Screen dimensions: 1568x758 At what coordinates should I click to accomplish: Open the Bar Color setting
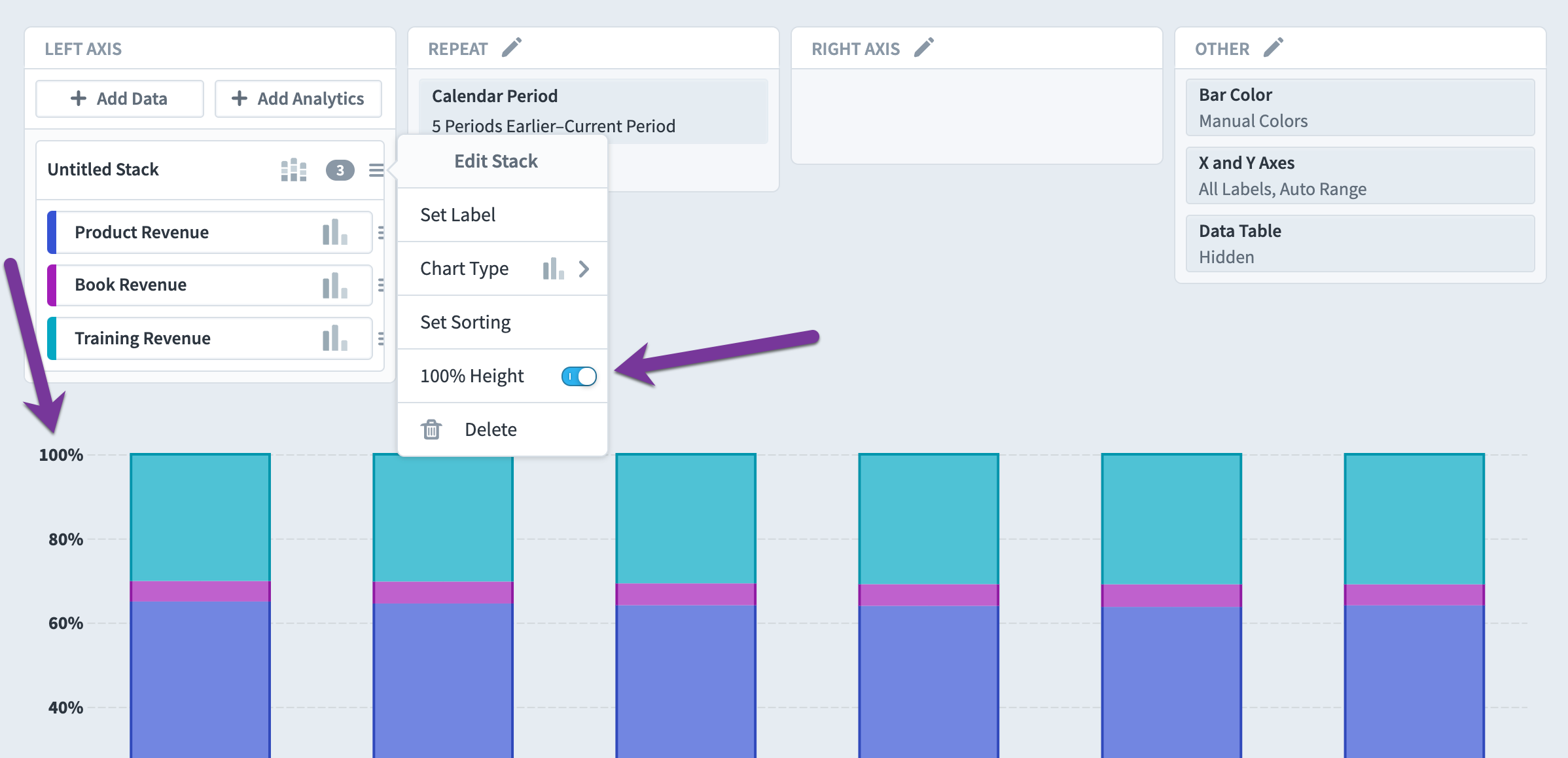pyautogui.click(x=1360, y=108)
